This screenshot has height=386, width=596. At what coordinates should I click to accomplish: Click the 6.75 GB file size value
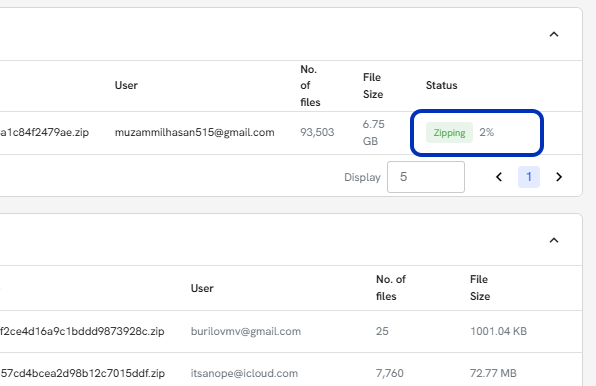click(373, 133)
